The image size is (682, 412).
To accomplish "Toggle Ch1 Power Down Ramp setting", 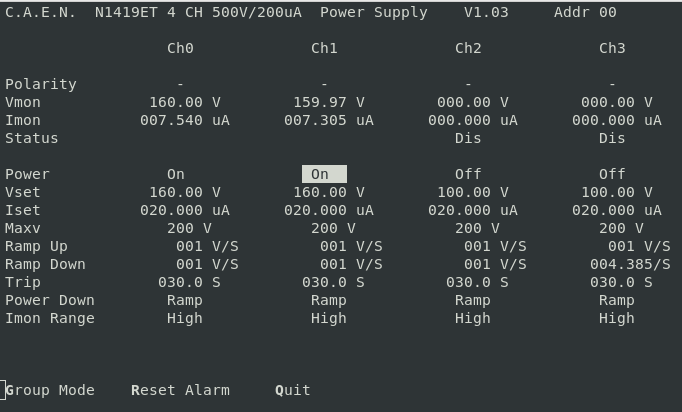I will tap(329, 301).
